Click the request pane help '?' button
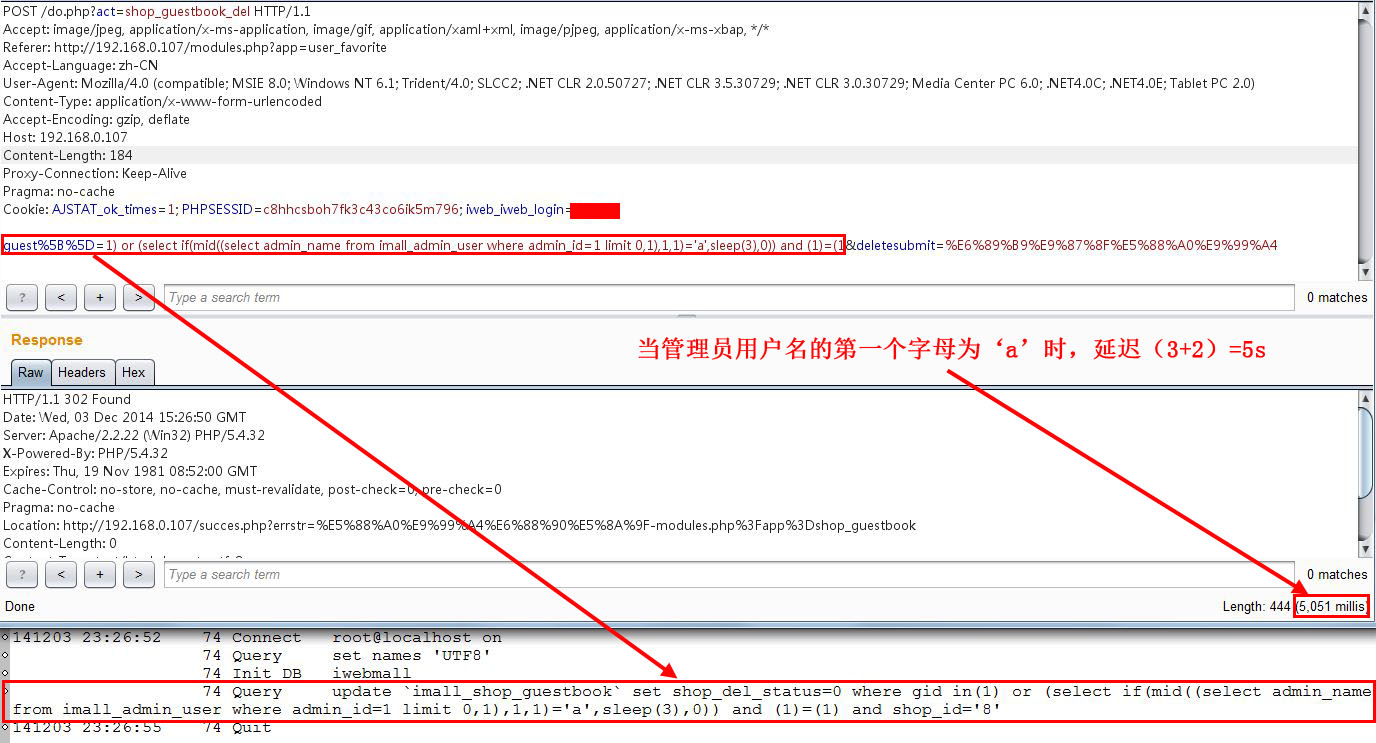The width and height of the screenshot is (1376, 743). pyautogui.click(x=22, y=297)
